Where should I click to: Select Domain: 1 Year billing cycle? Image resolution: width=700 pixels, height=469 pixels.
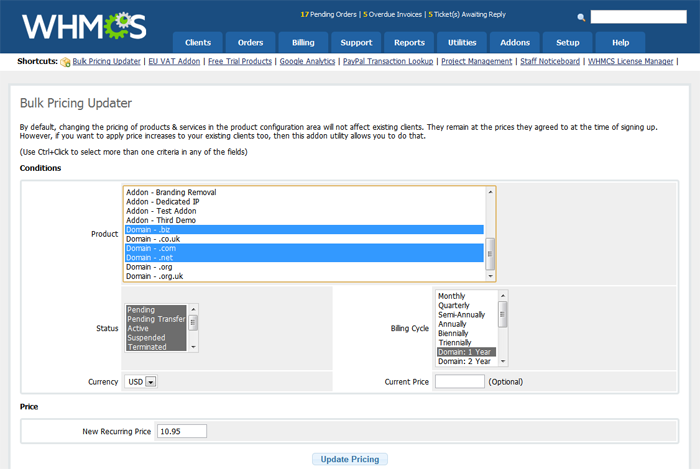tap(467, 352)
